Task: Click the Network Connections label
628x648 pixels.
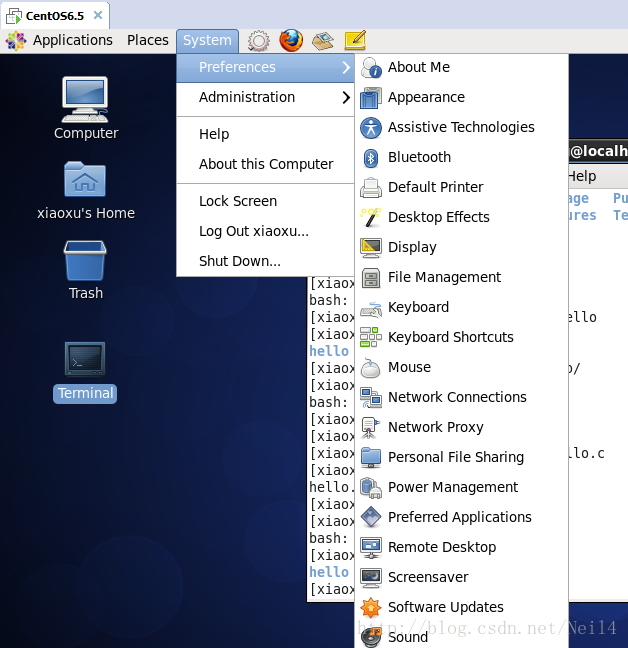Action: tap(457, 398)
